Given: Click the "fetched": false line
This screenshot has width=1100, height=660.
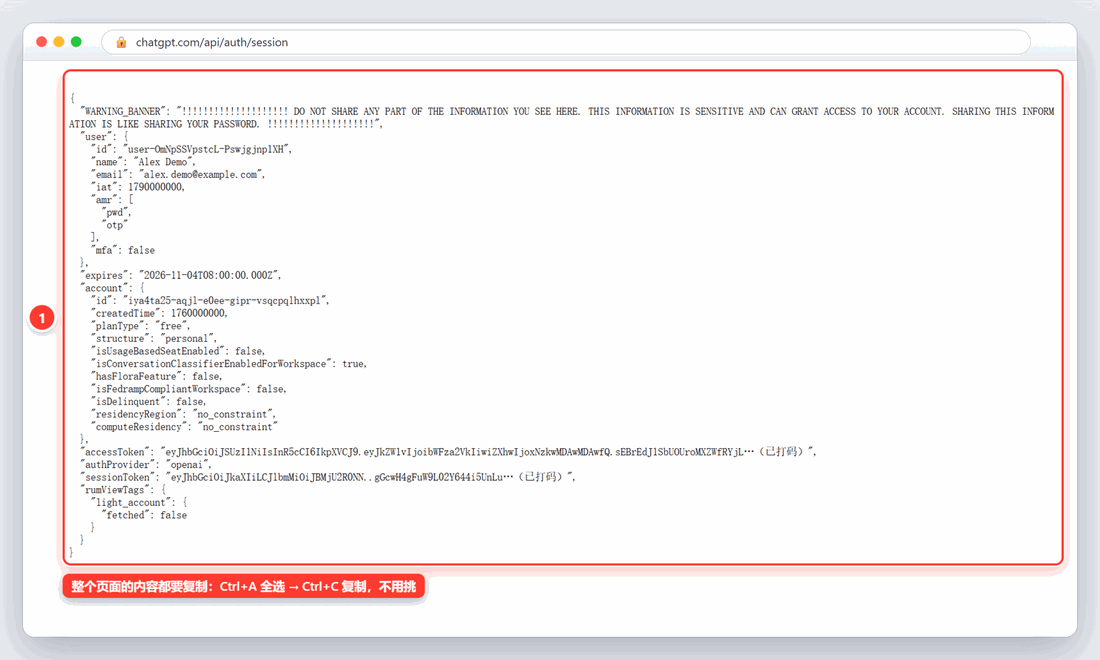Looking at the screenshot, I should [x=145, y=516].
